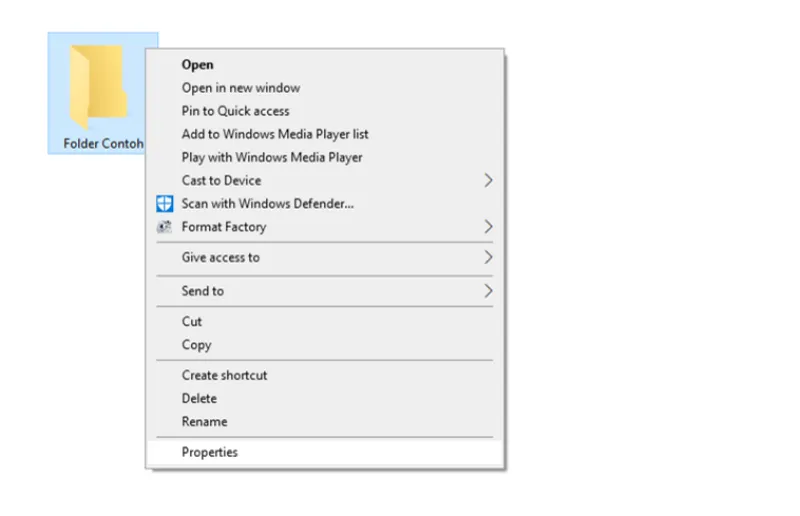
Task: Expand the Format Factory submenu arrow
Action: point(488,227)
